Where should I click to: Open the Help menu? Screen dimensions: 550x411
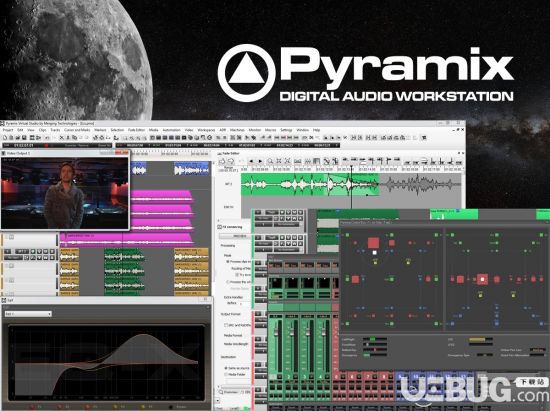tap(316, 130)
